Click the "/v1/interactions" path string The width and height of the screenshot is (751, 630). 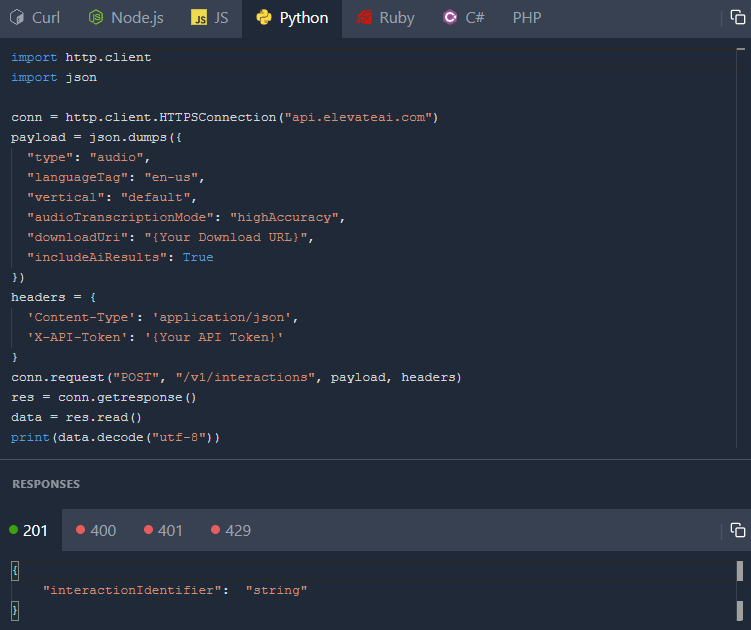tap(245, 378)
